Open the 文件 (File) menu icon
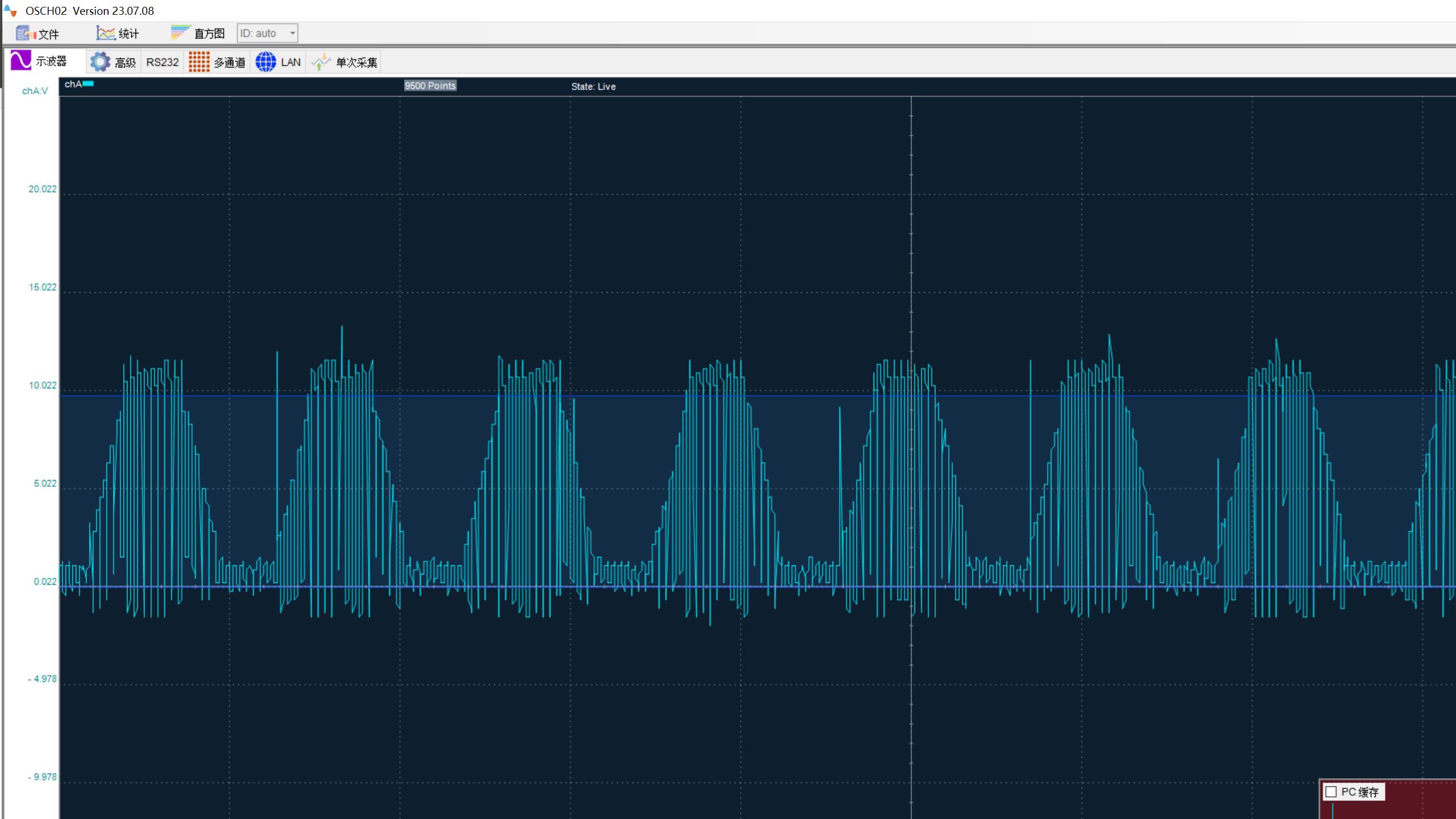The width and height of the screenshot is (1456, 819). (23, 34)
